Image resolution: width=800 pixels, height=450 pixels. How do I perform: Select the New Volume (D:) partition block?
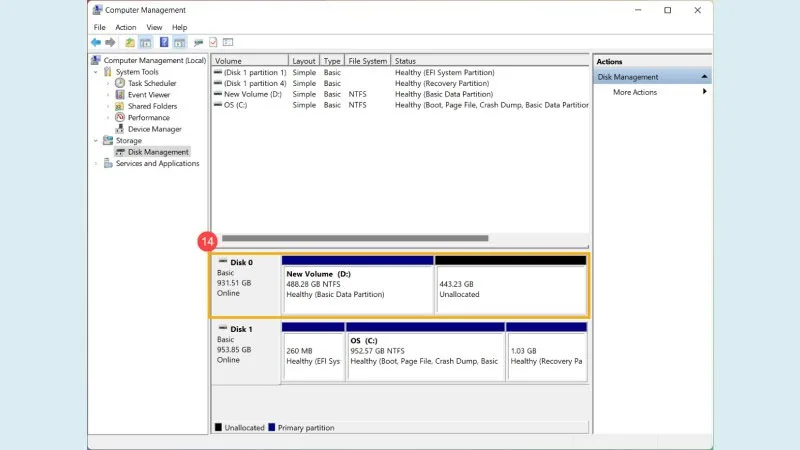click(358, 286)
